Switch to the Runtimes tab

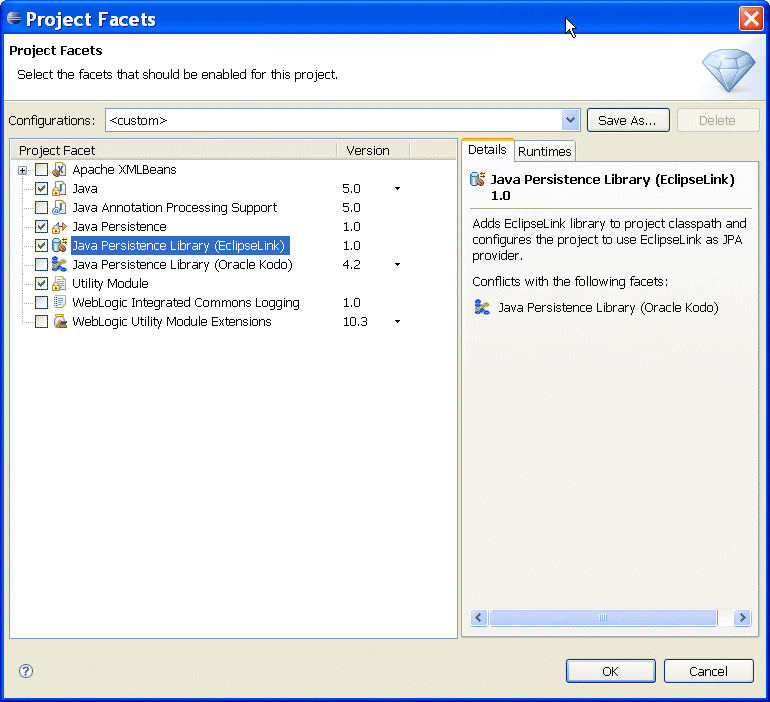click(545, 151)
